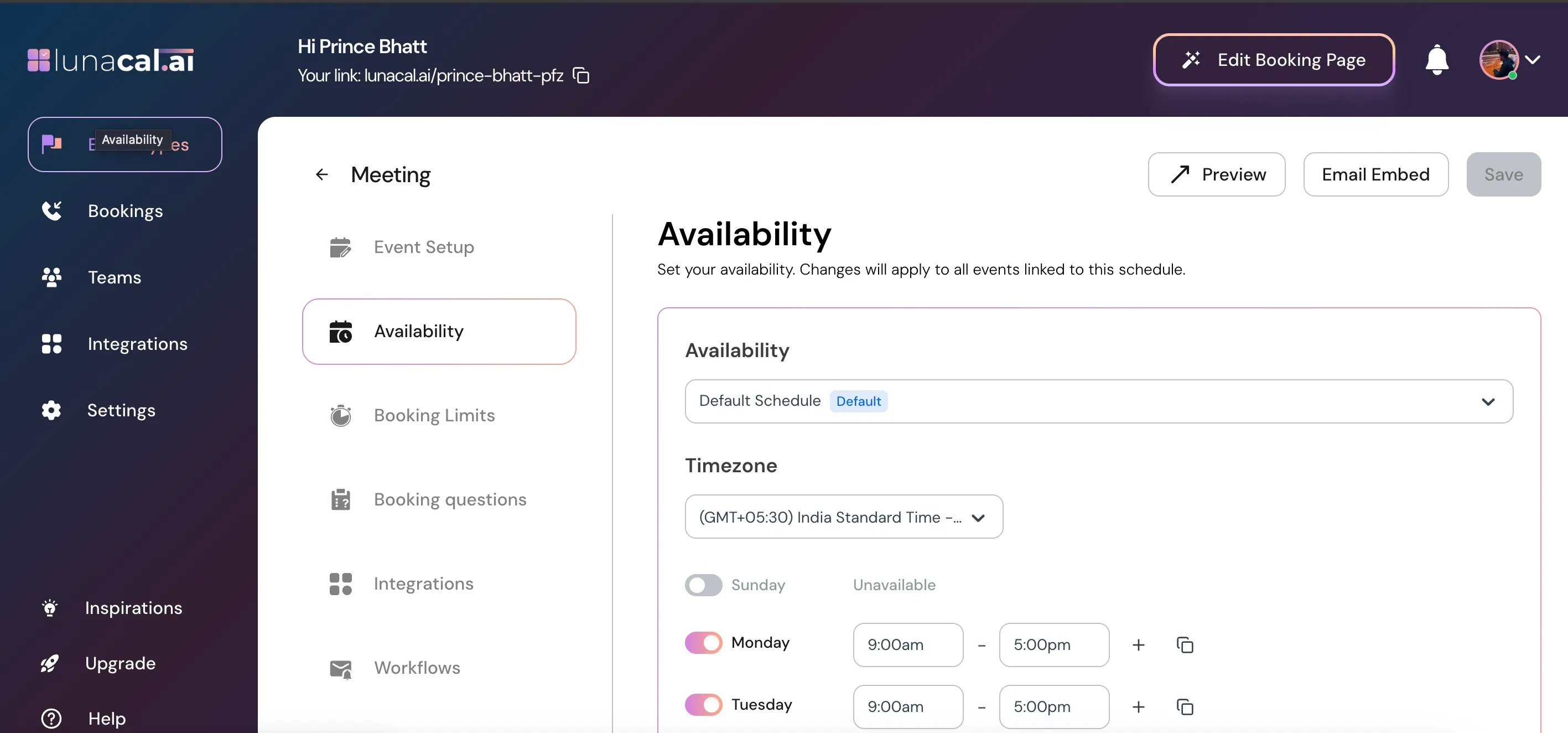1568x733 pixels.
Task: Go back using the arrow beside Meeting
Action: (x=322, y=175)
